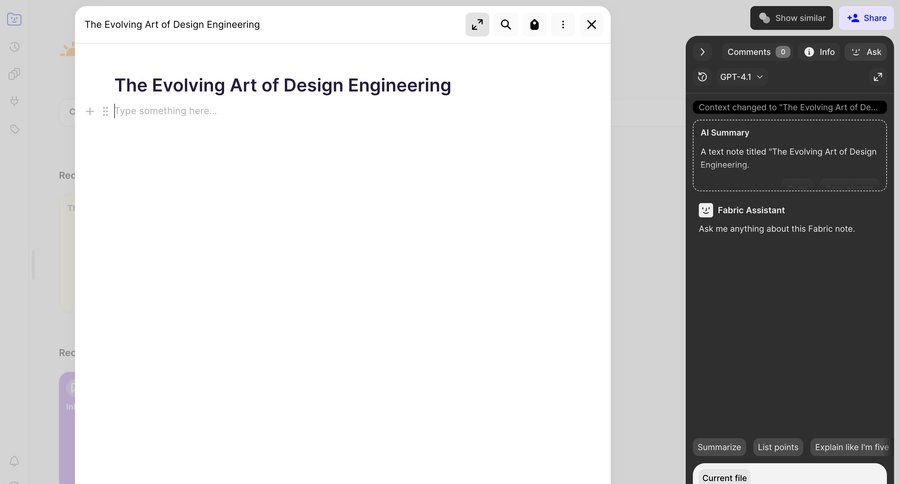The height and width of the screenshot is (484, 900).
Task: Click the plug integrations icon in sidebar
Action: tap(14, 102)
